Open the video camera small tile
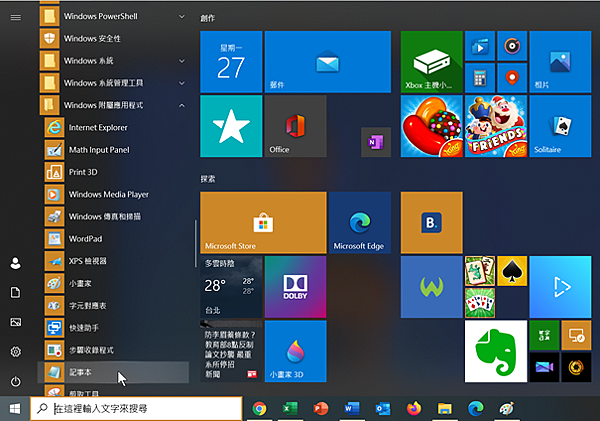 pos(544,367)
